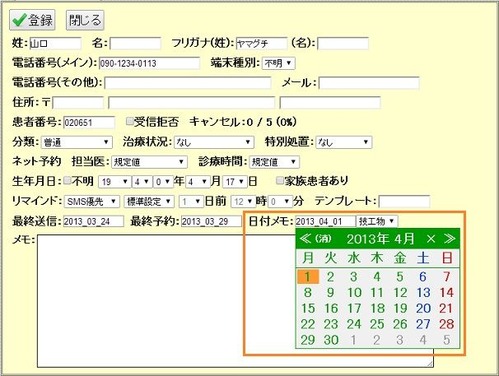This screenshot has height=376, width=499.
Task: Click the メール field
Action: coord(369,83)
